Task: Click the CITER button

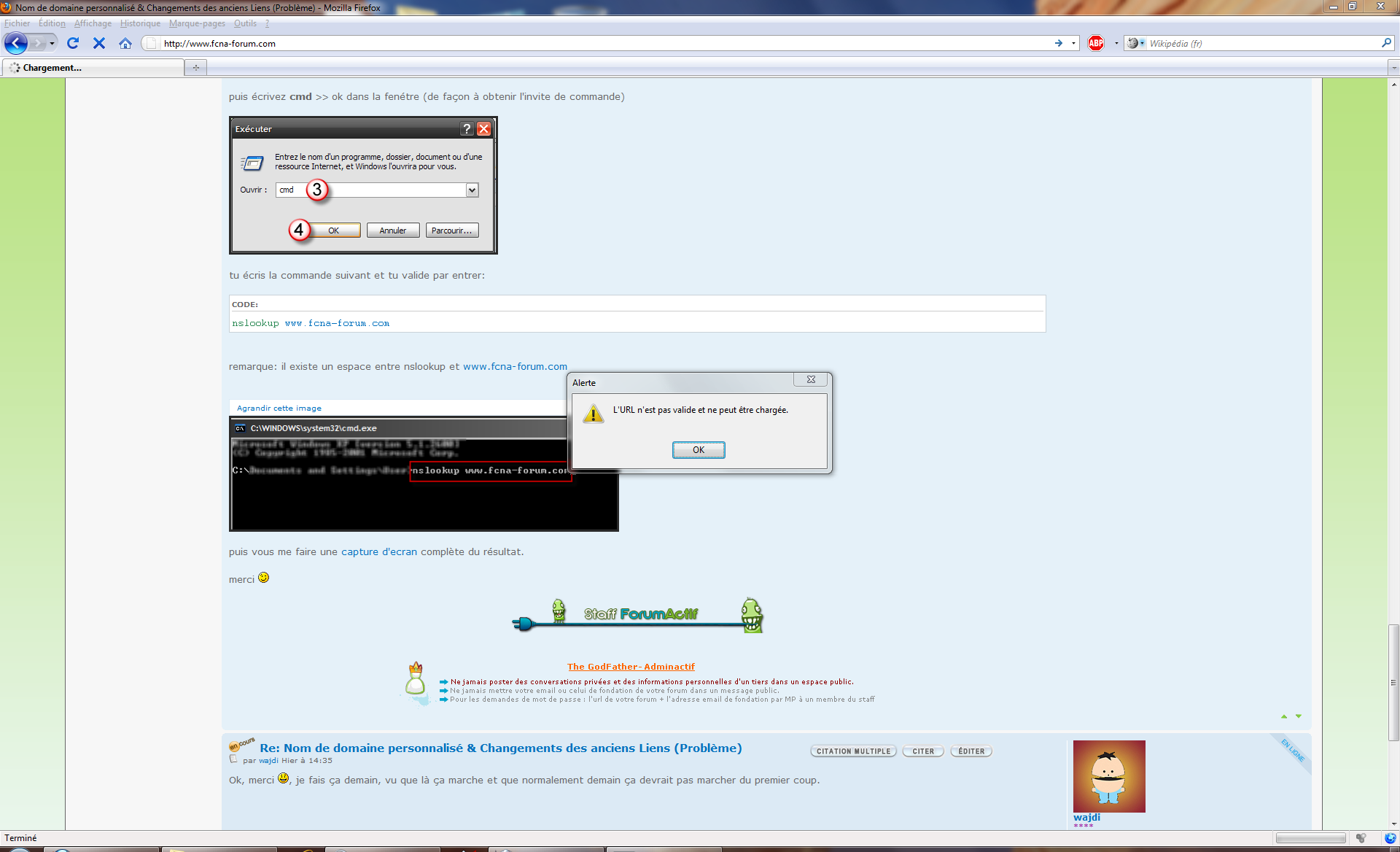Action: click(x=923, y=751)
